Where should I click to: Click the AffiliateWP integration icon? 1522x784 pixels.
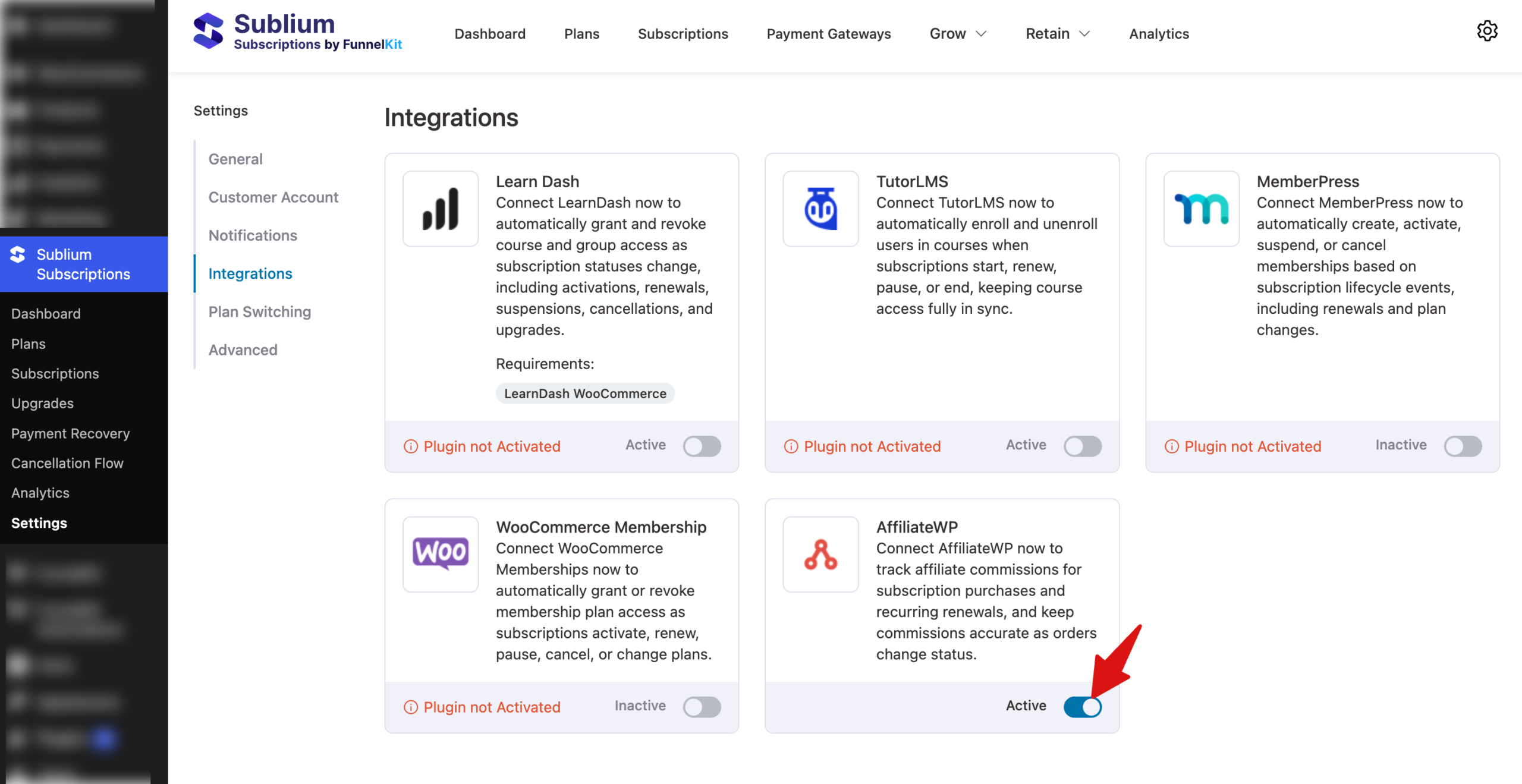click(820, 554)
